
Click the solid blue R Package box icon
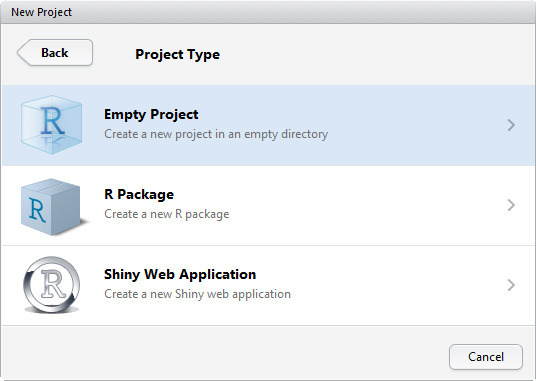coord(53,207)
